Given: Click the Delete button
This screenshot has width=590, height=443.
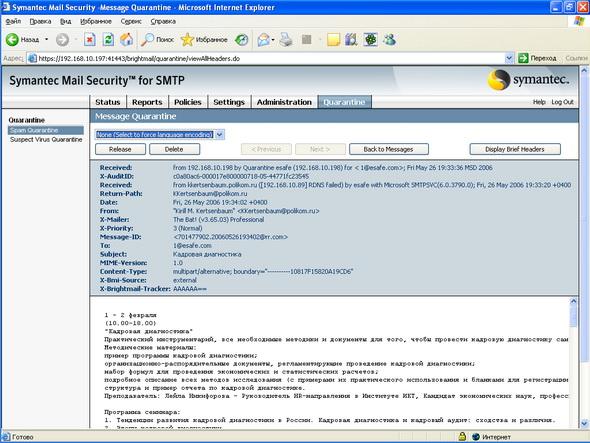Looking at the screenshot, I should click(174, 149).
